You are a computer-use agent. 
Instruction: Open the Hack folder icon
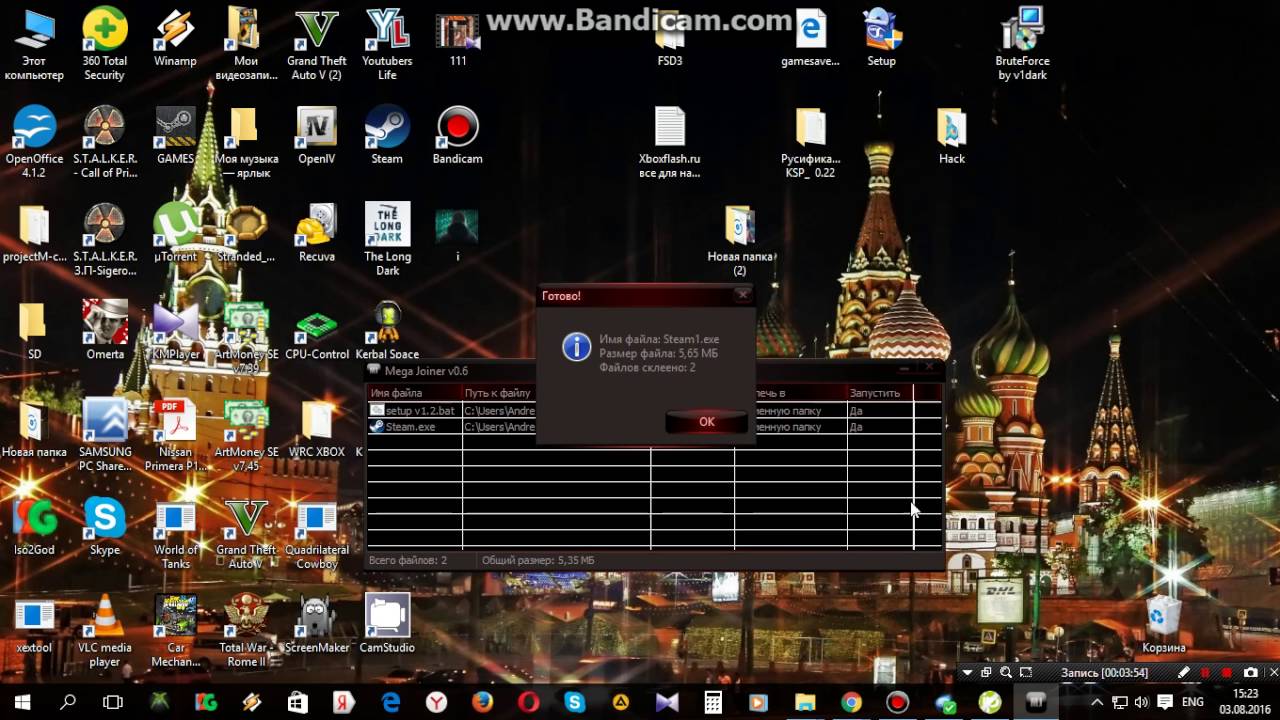[x=952, y=136]
